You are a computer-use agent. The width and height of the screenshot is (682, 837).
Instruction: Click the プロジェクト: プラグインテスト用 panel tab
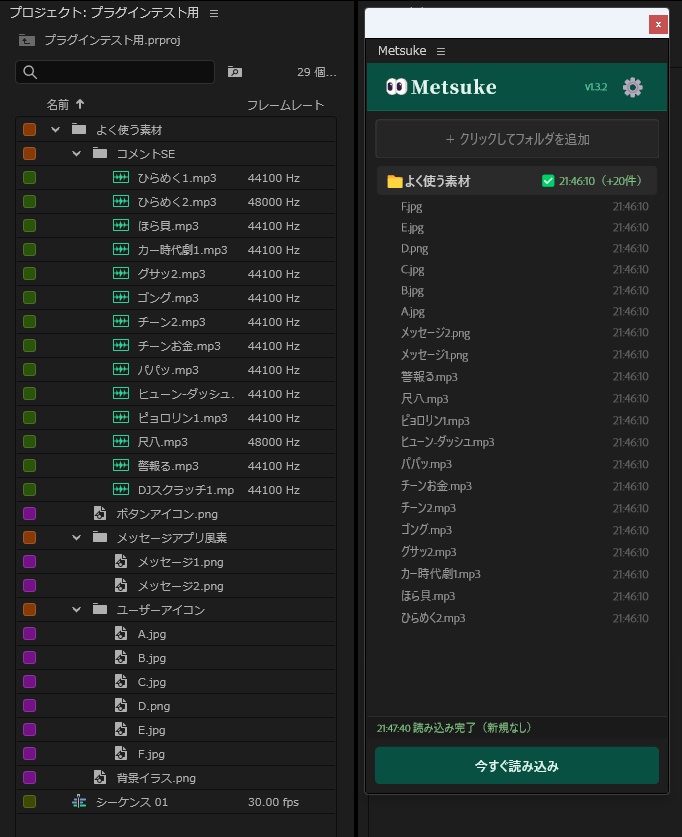pyautogui.click(x=105, y=13)
